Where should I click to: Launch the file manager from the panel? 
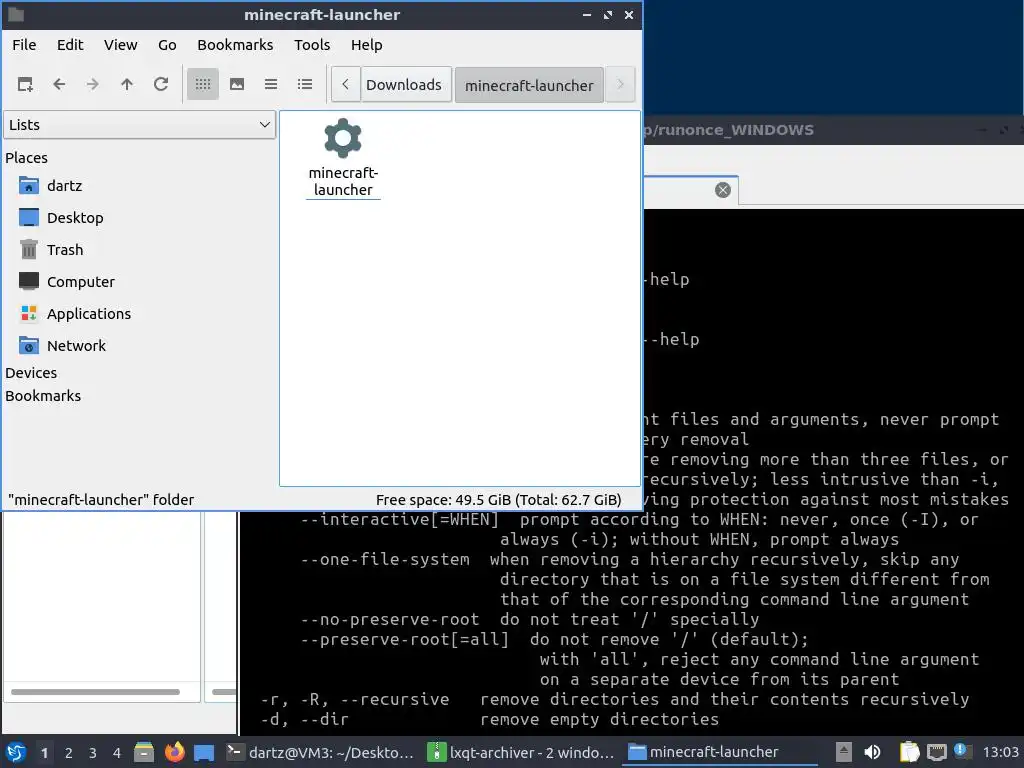click(144, 752)
